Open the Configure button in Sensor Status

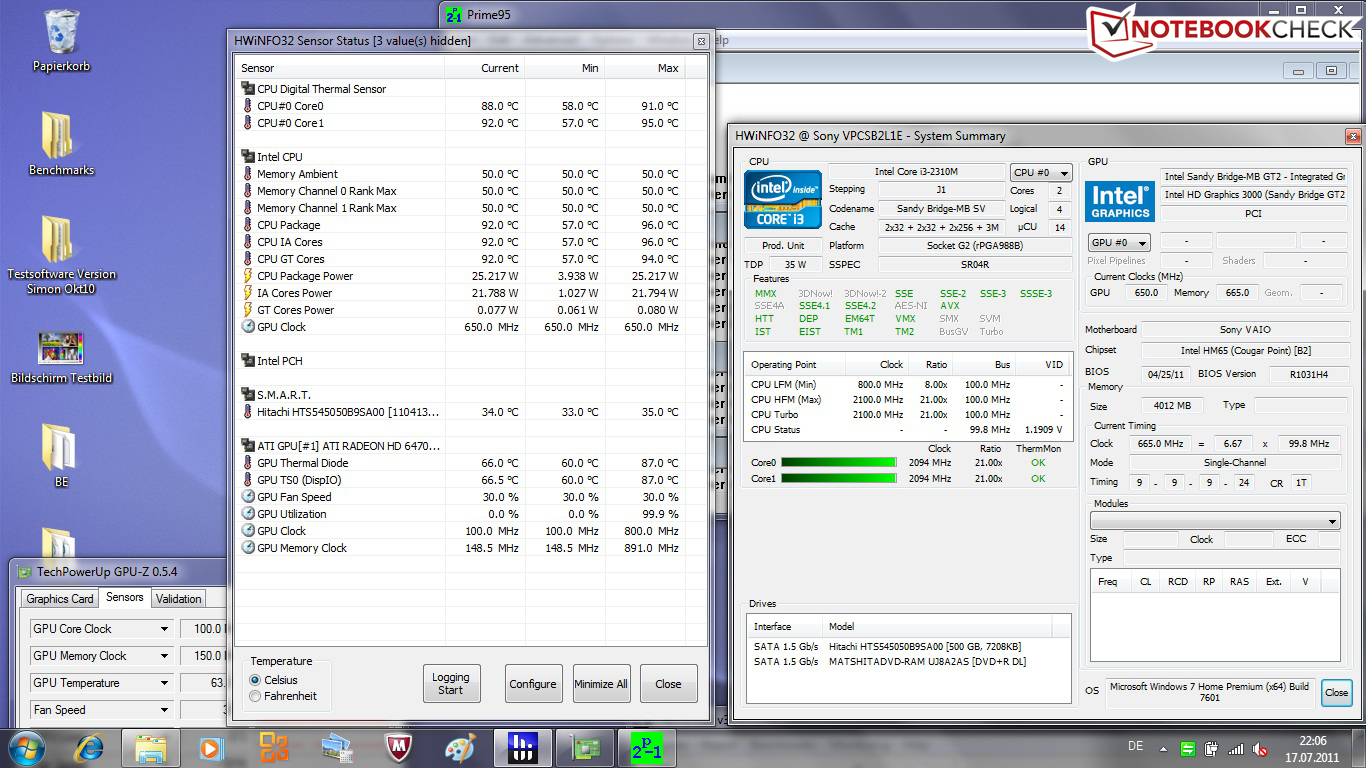533,684
